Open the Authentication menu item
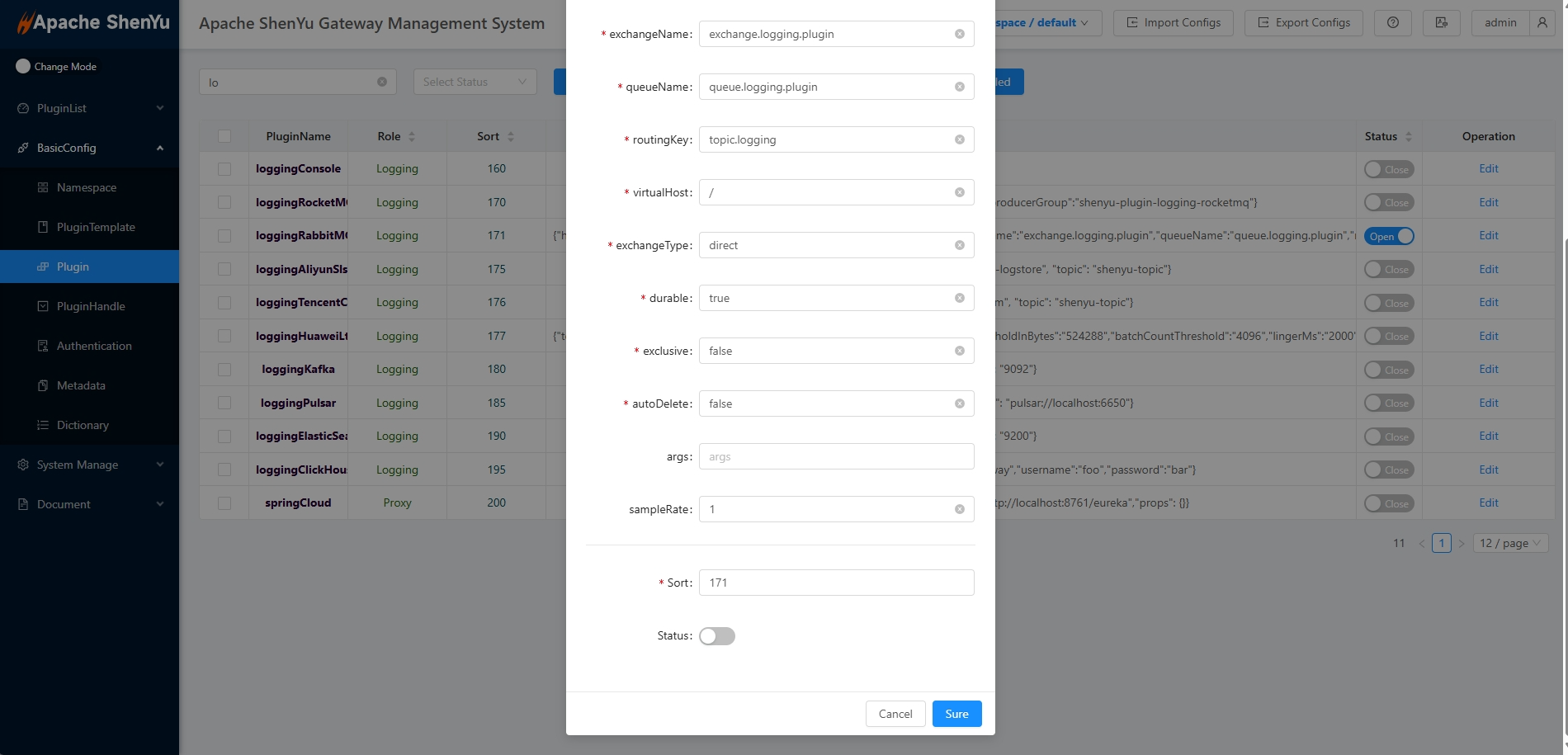 [x=94, y=346]
